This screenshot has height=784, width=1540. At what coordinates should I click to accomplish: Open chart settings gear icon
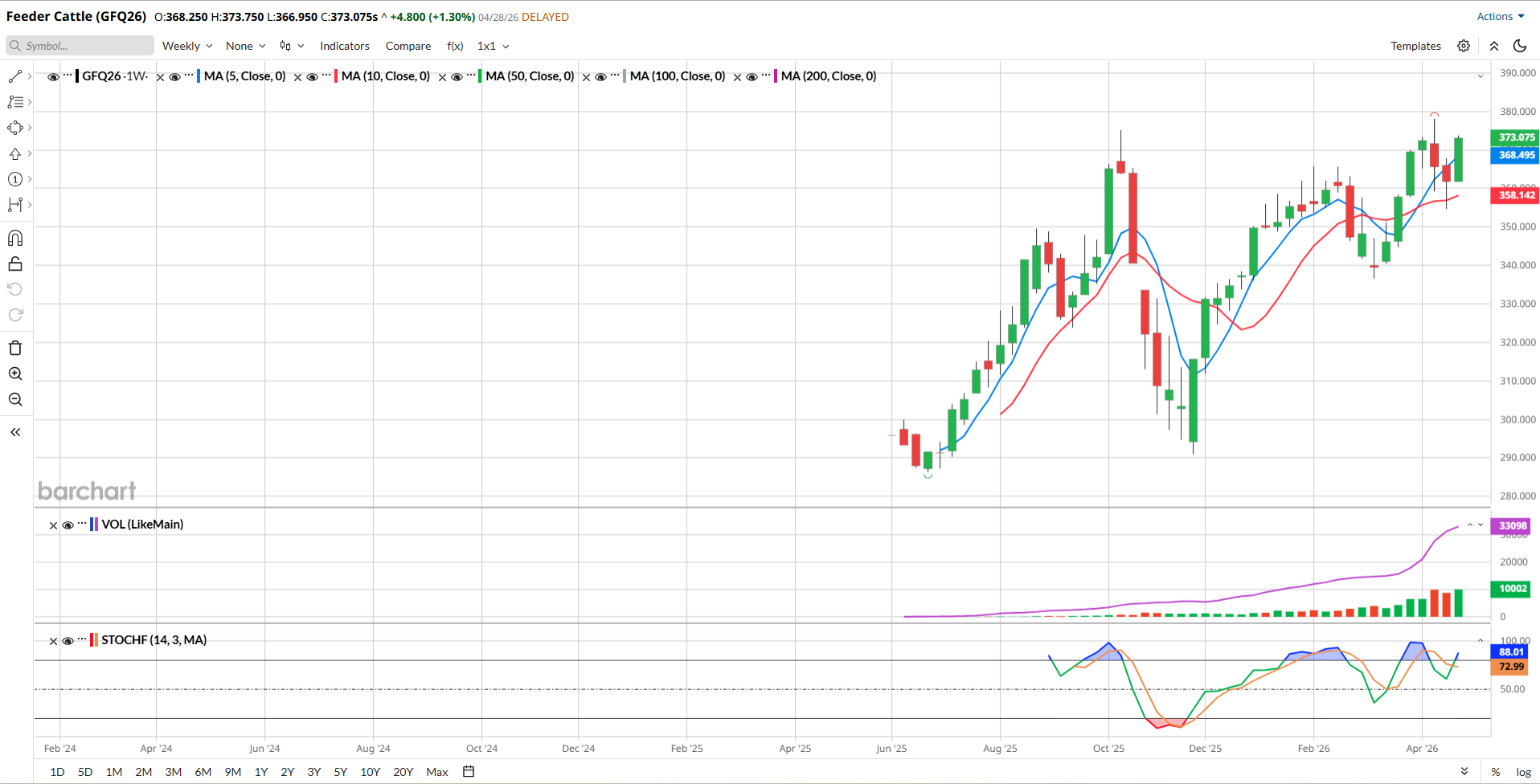[1464, 46]
